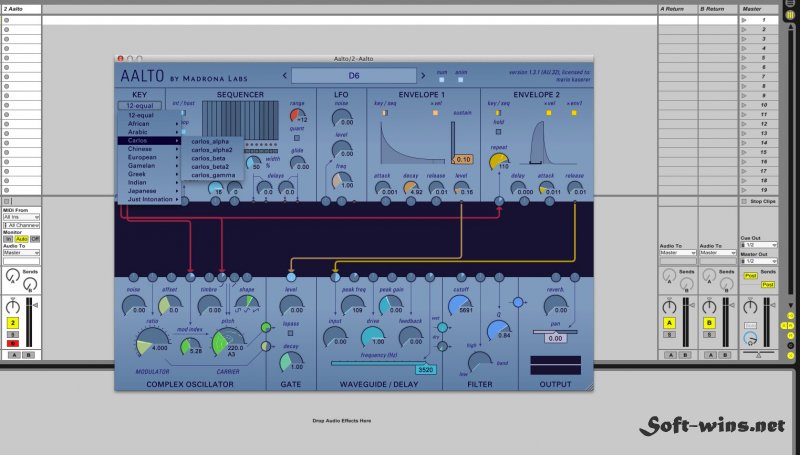Open the MIDI From All Ins dropdown
The image size is (800, 455).
21,217
